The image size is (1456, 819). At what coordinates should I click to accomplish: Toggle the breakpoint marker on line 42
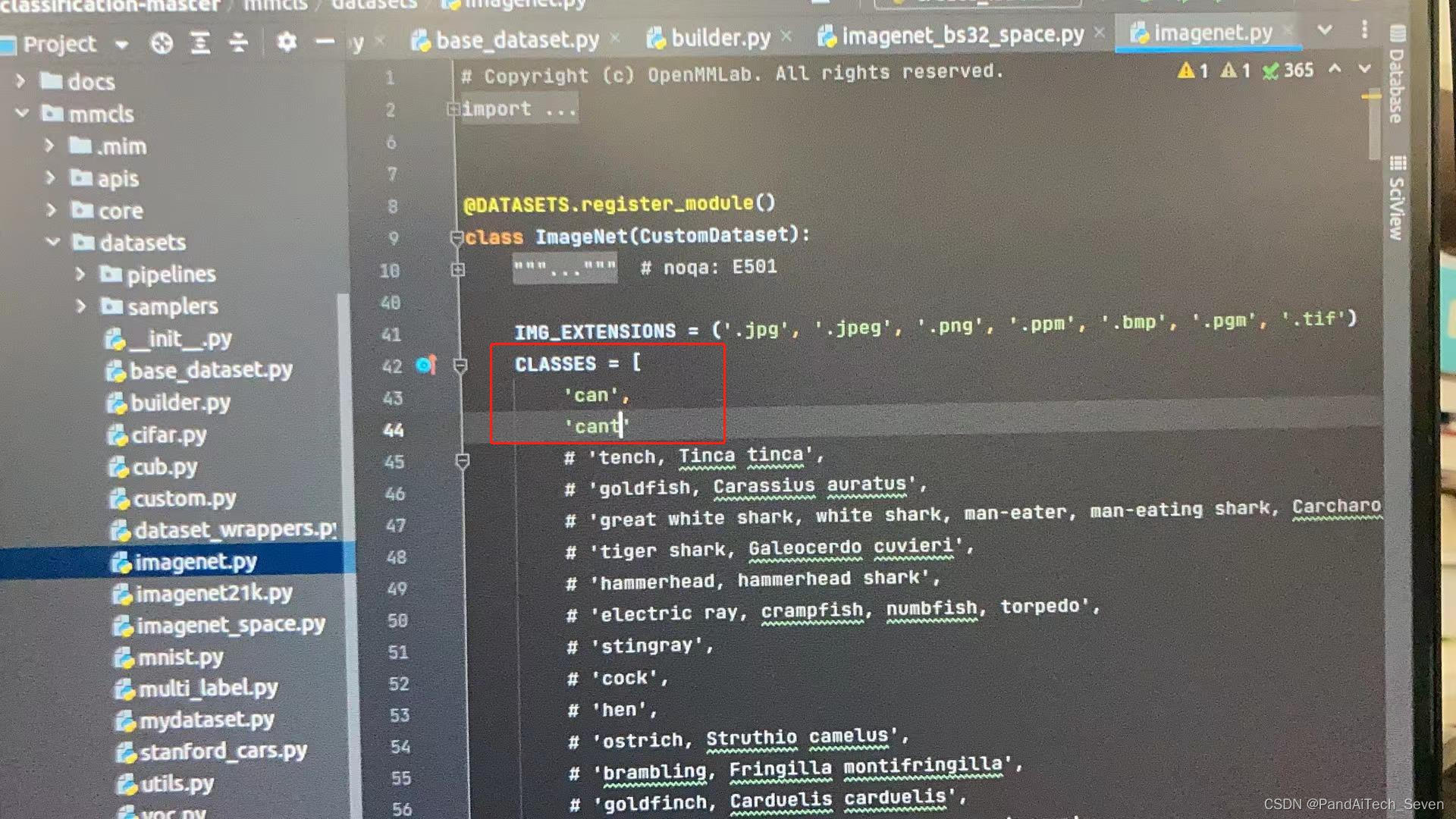425,366
